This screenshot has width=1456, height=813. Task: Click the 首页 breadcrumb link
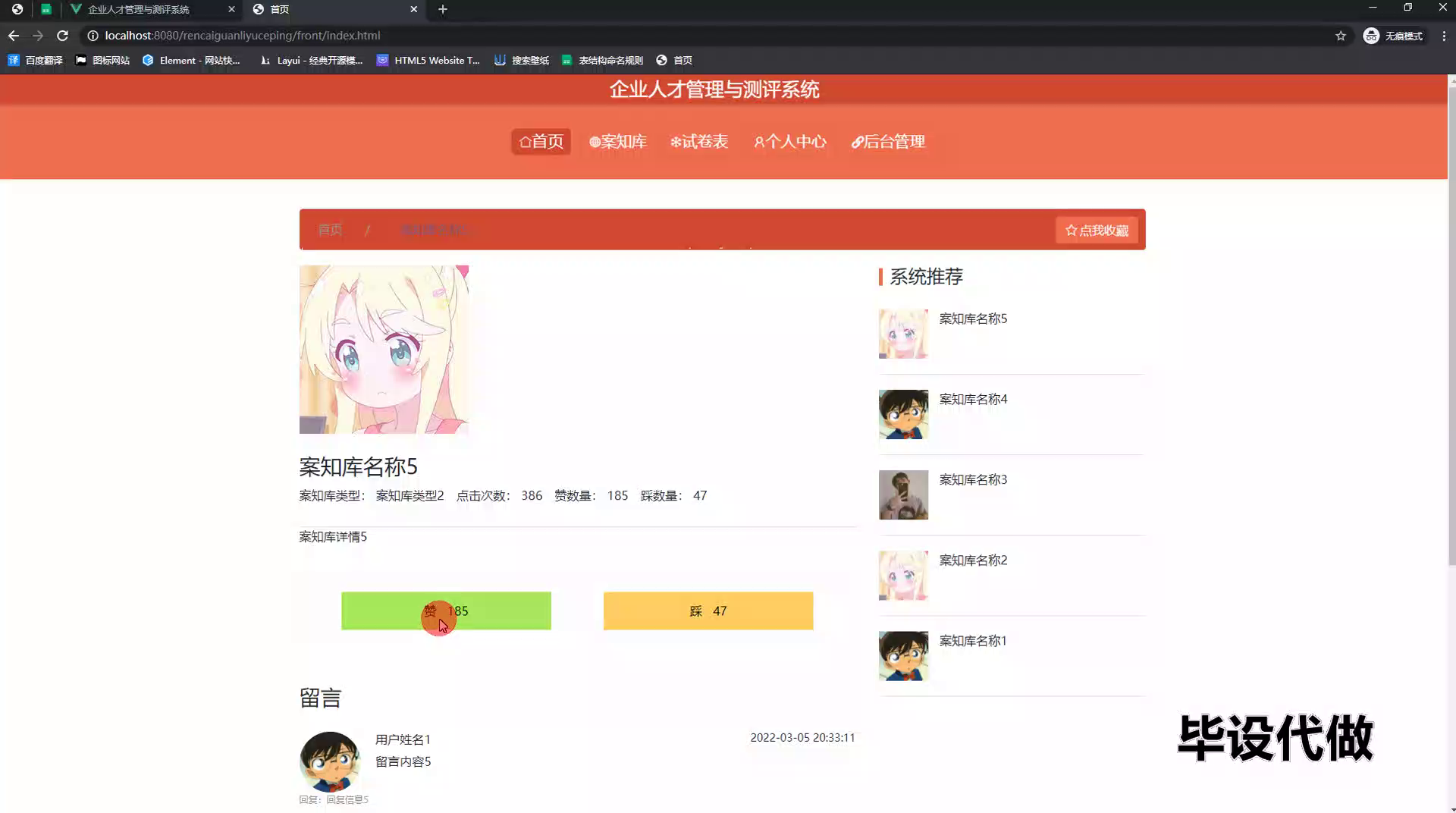330,230
